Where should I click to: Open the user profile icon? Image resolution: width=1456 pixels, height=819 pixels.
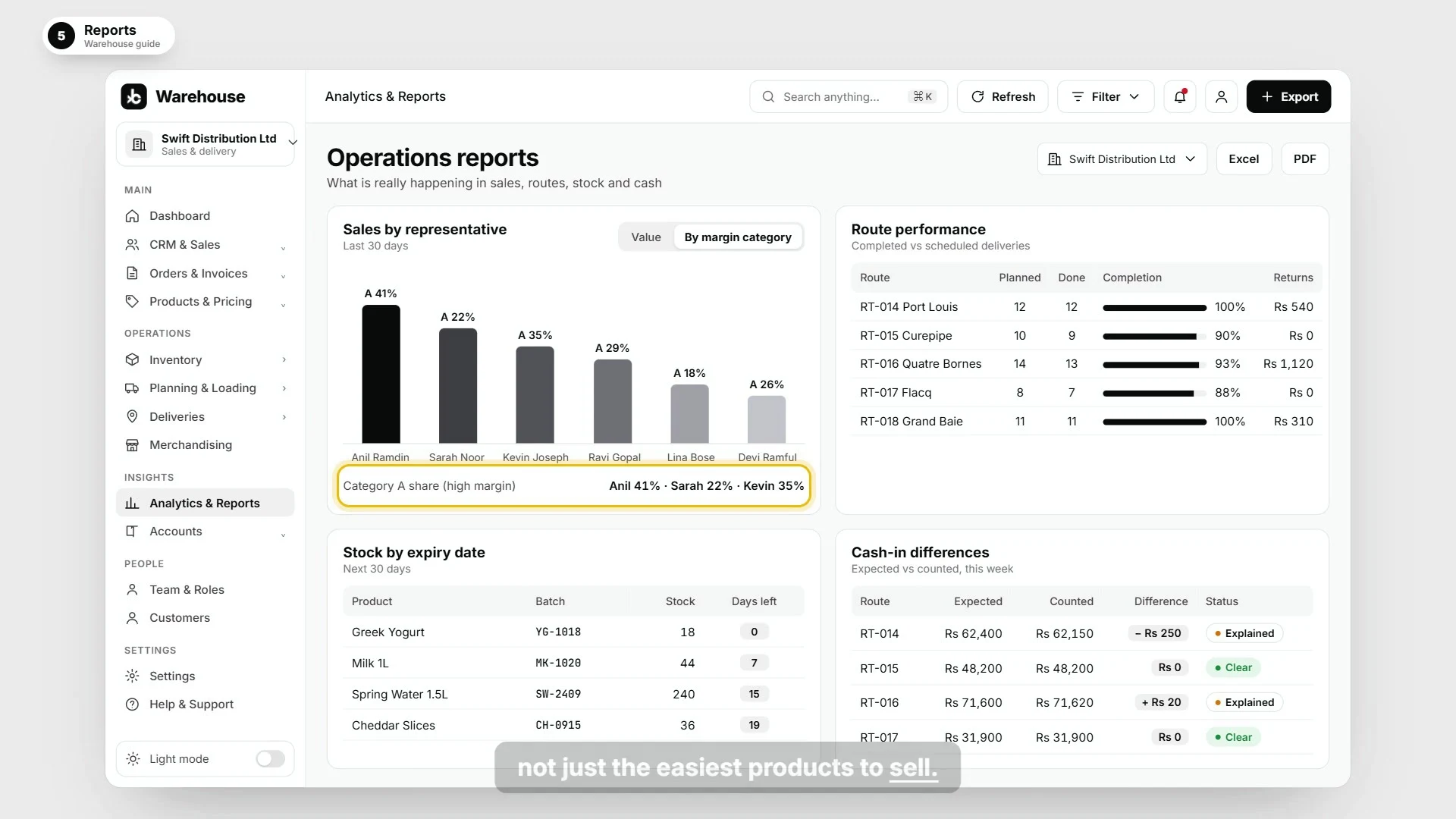(1221, 96)
